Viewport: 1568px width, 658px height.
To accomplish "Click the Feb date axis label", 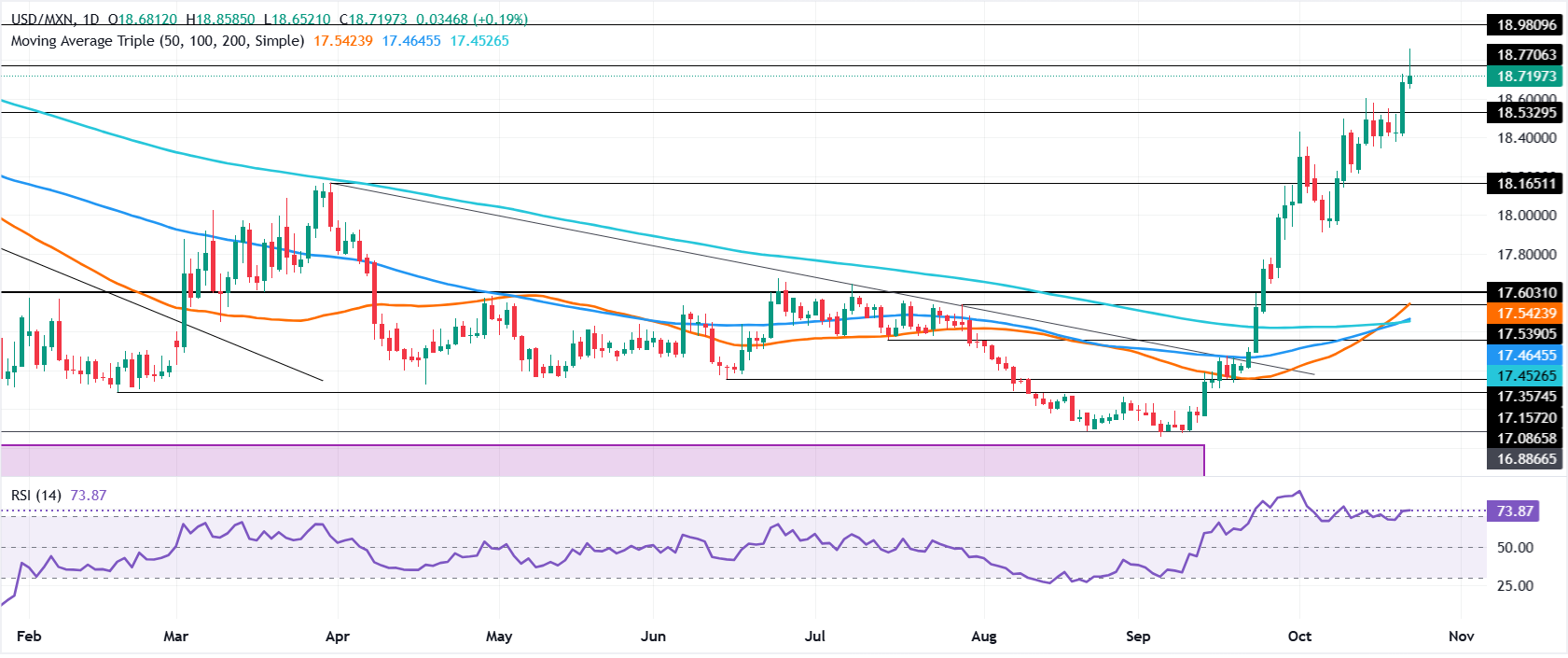I will pos(29,636).
